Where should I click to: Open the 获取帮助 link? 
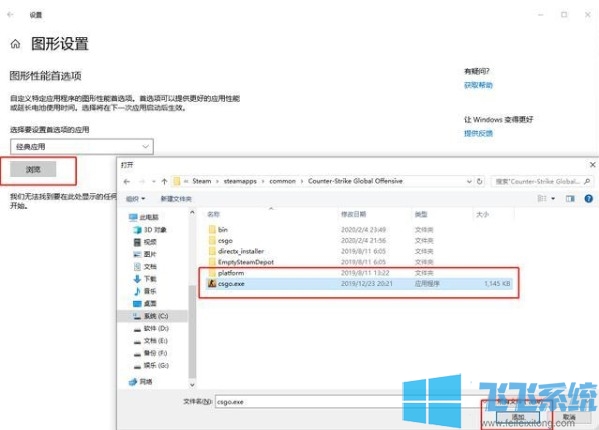(x=478, y=85)
